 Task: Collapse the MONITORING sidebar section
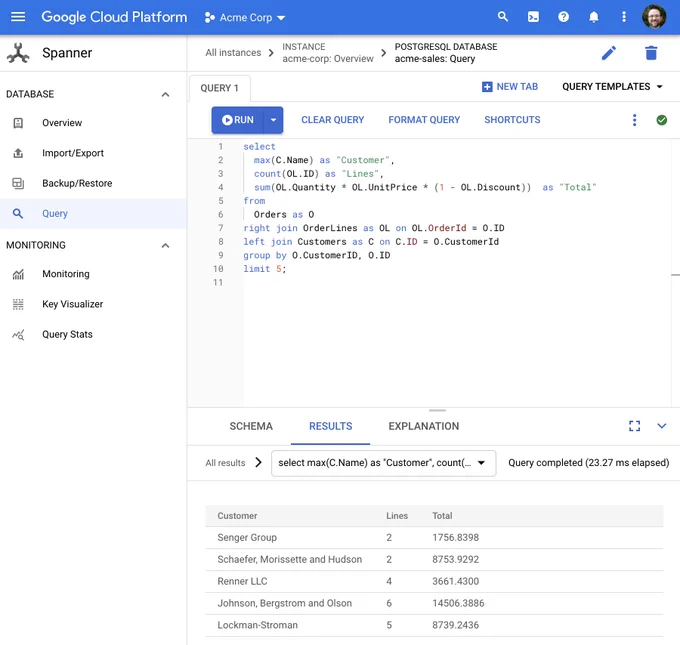point(165,245)
